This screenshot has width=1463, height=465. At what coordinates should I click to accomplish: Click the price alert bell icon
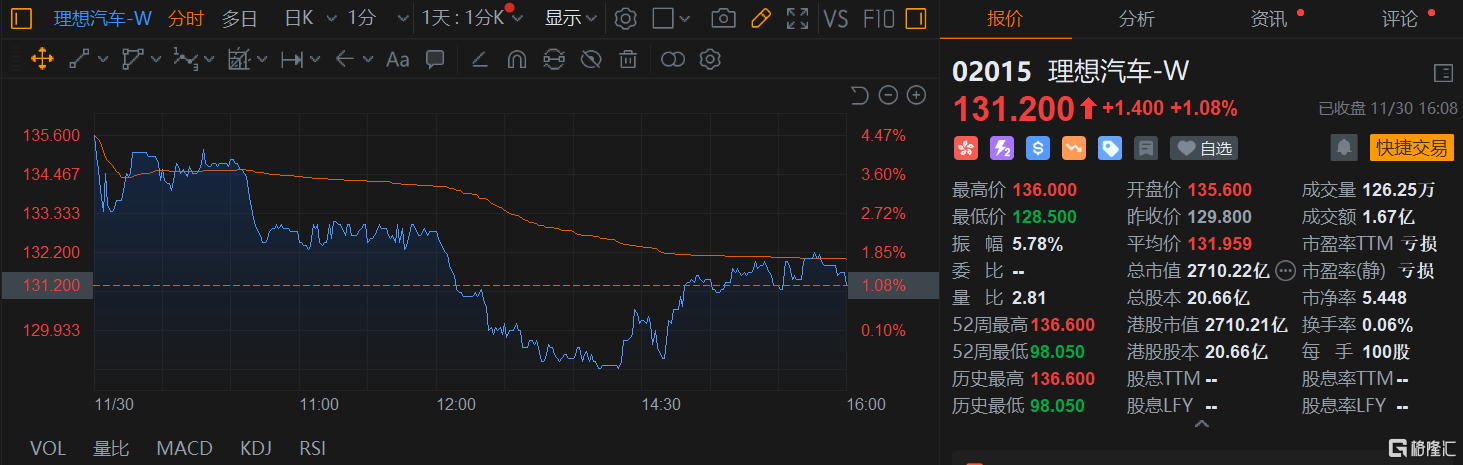pyautogui.click(x=1344, y=148)
